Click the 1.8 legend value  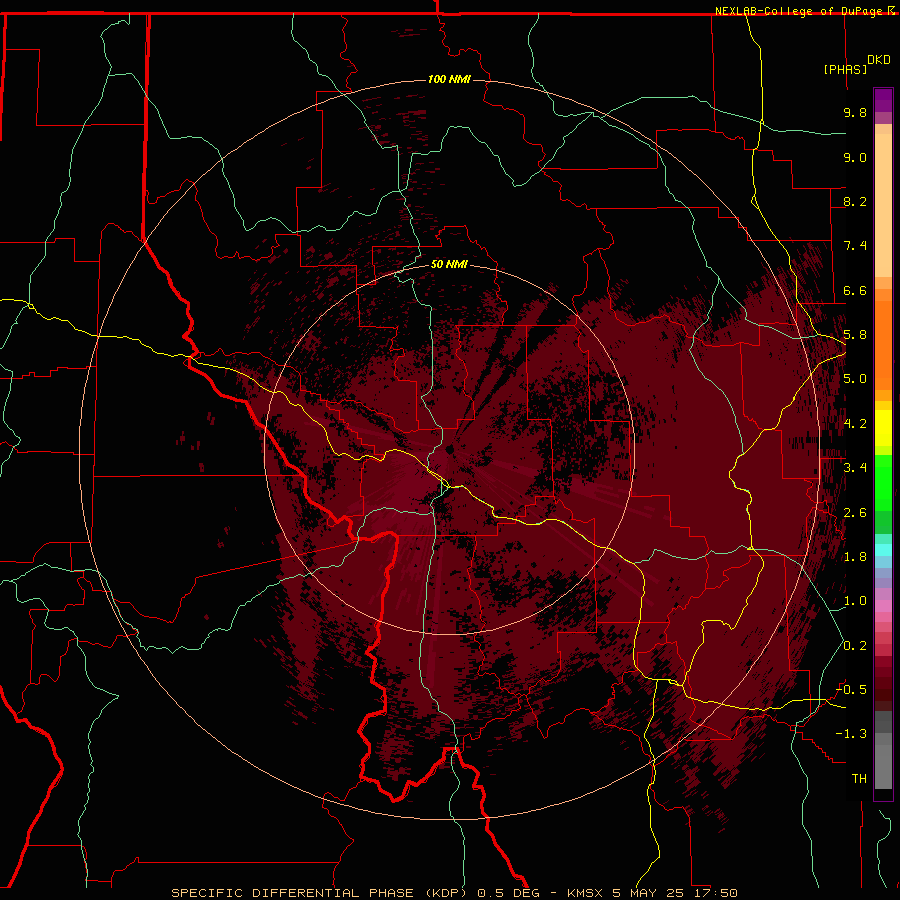point(855,557)
